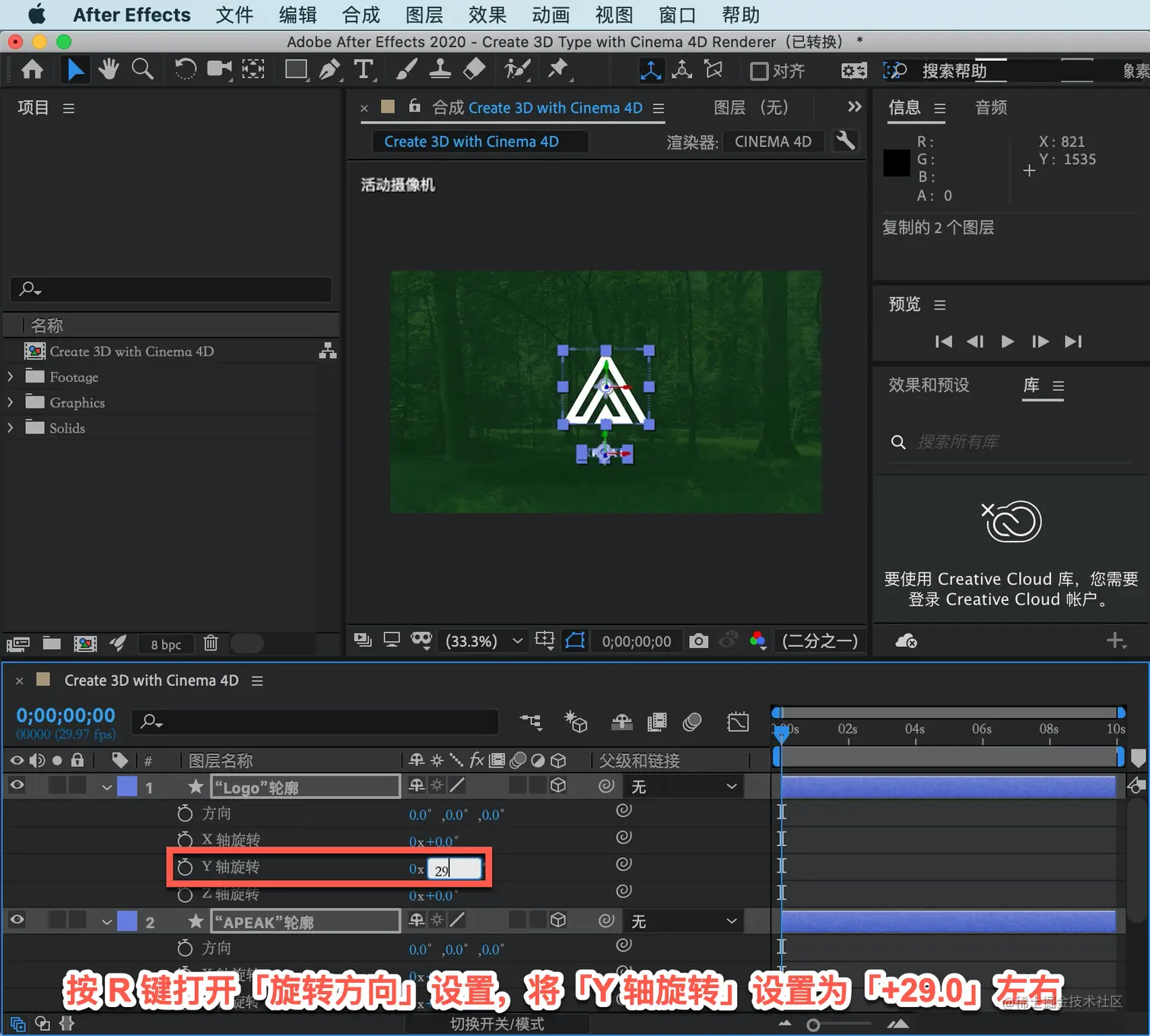This screenshot has height=1036, width=1150.
Task: Select the Selection arrow tool
Action: (x=75, y=70)
